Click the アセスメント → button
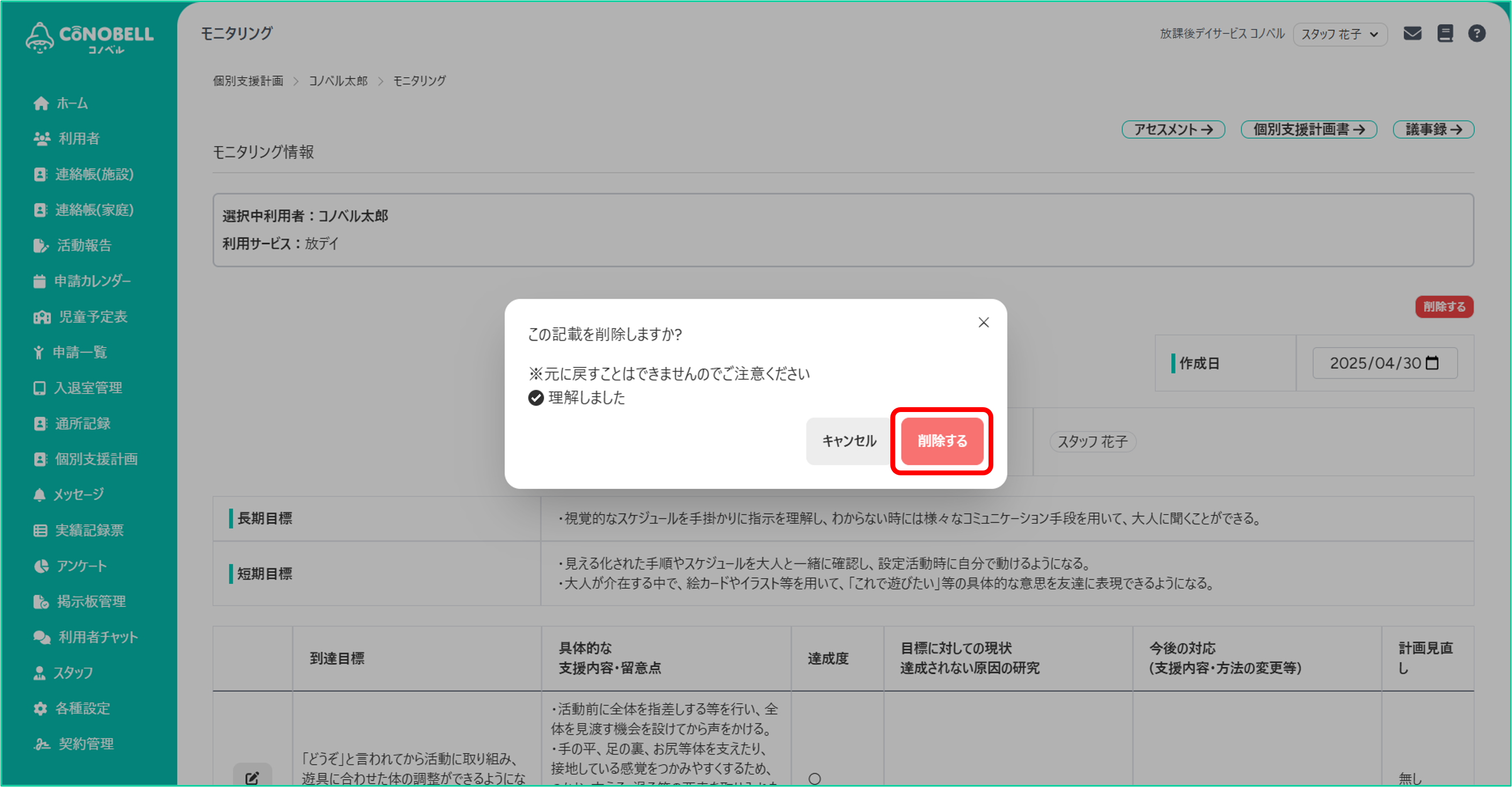Image resolution: width=1512 pixels, height=787 pixels. pyautogui.click(x=1172, y=130)
